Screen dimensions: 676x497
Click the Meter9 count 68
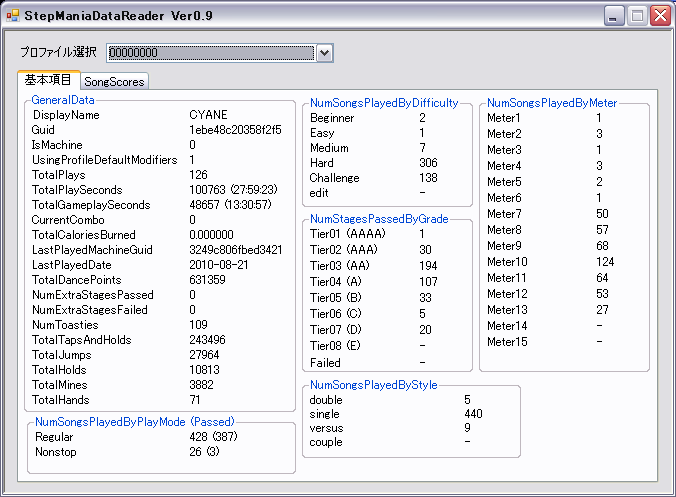coord(602,246)
